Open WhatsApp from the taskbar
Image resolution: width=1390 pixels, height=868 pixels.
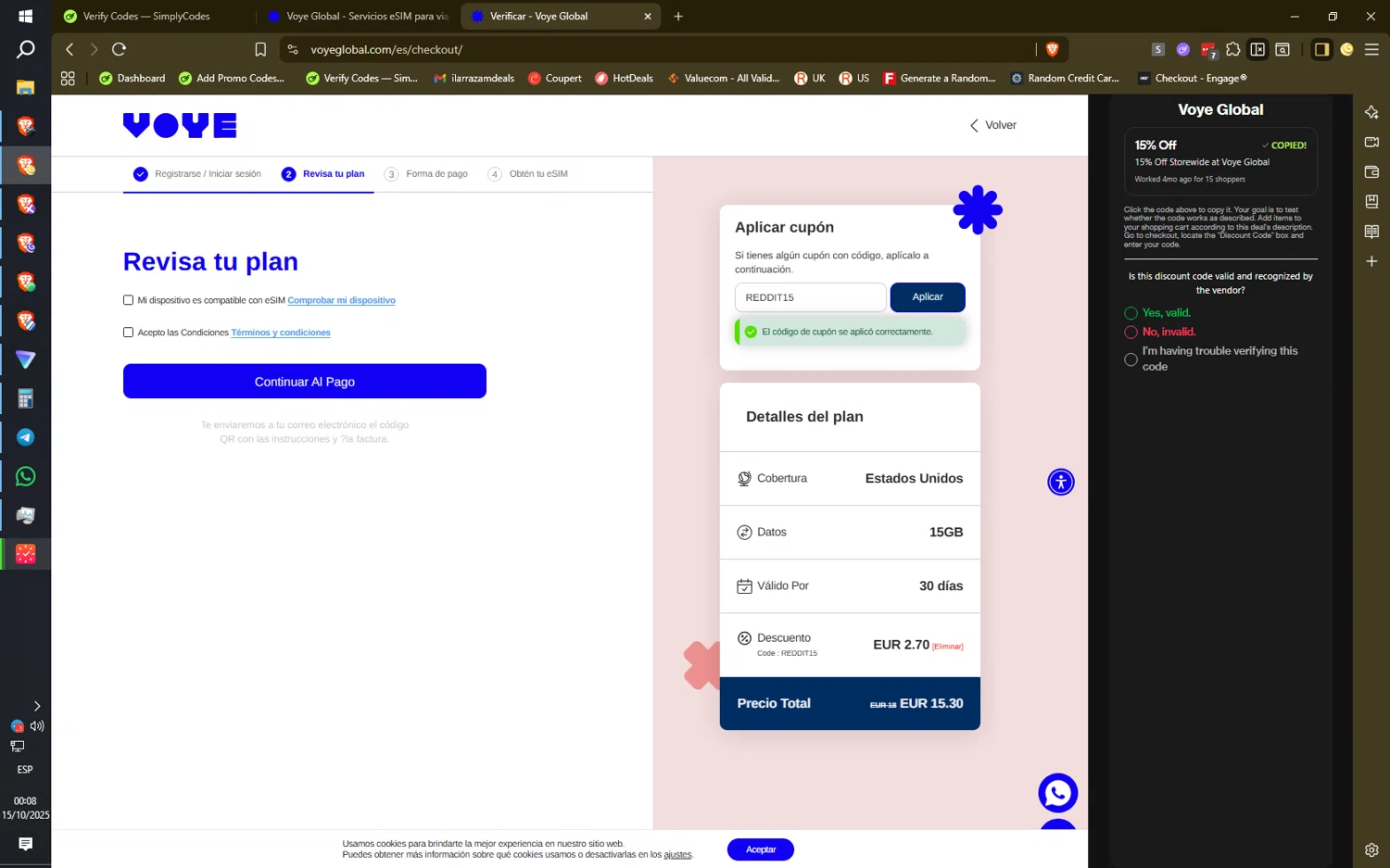25,476
